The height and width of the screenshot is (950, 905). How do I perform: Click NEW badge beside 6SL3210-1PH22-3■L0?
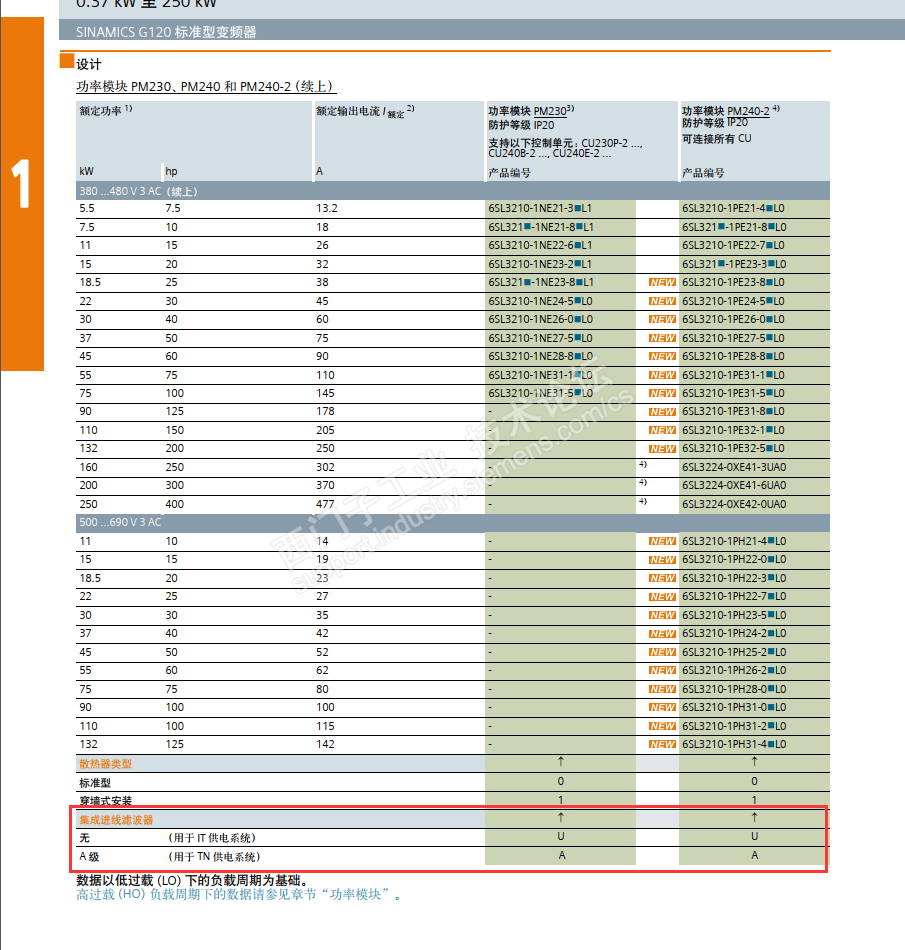662,578
